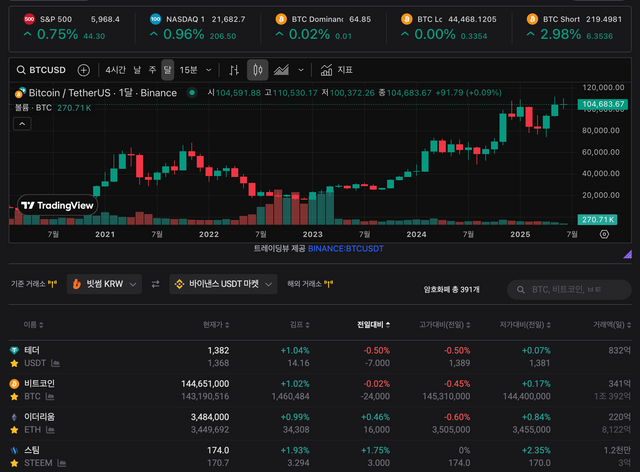
Task: Select the bar chart style icon
Action: pyautogui.click(x=234, y=70)
